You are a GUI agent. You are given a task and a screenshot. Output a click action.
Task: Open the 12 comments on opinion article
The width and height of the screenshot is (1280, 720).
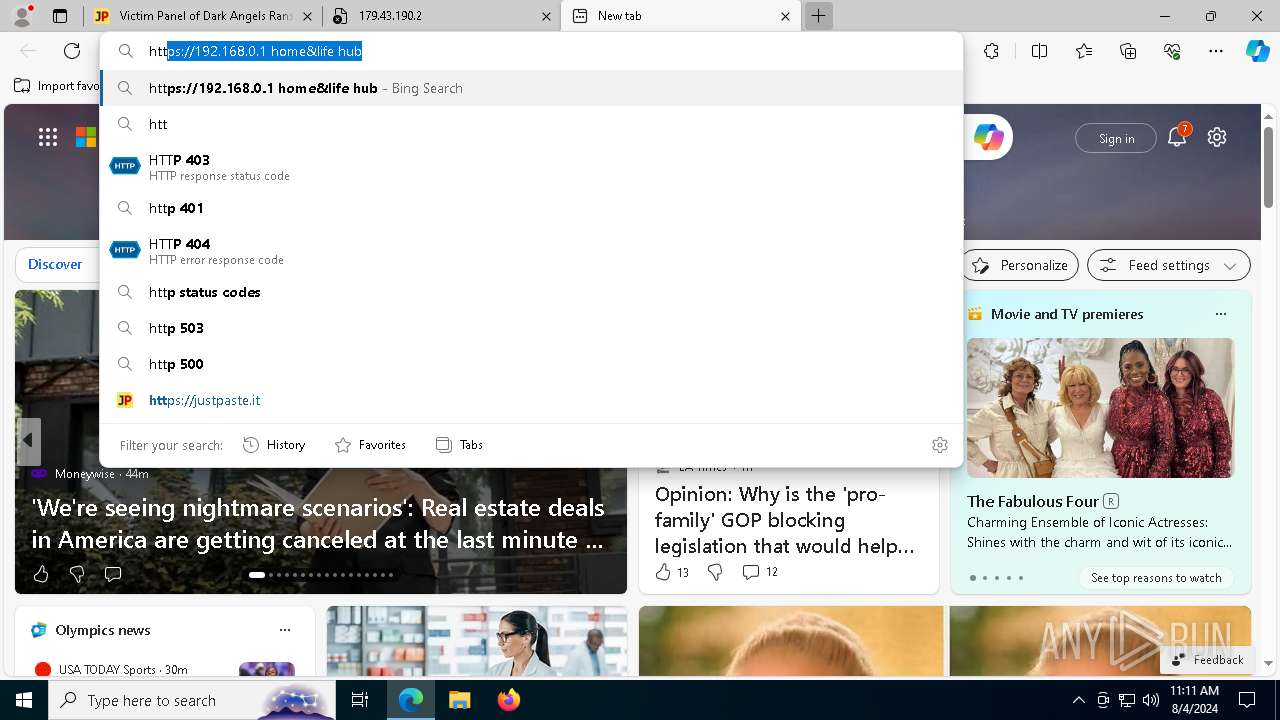coord(760,572)
